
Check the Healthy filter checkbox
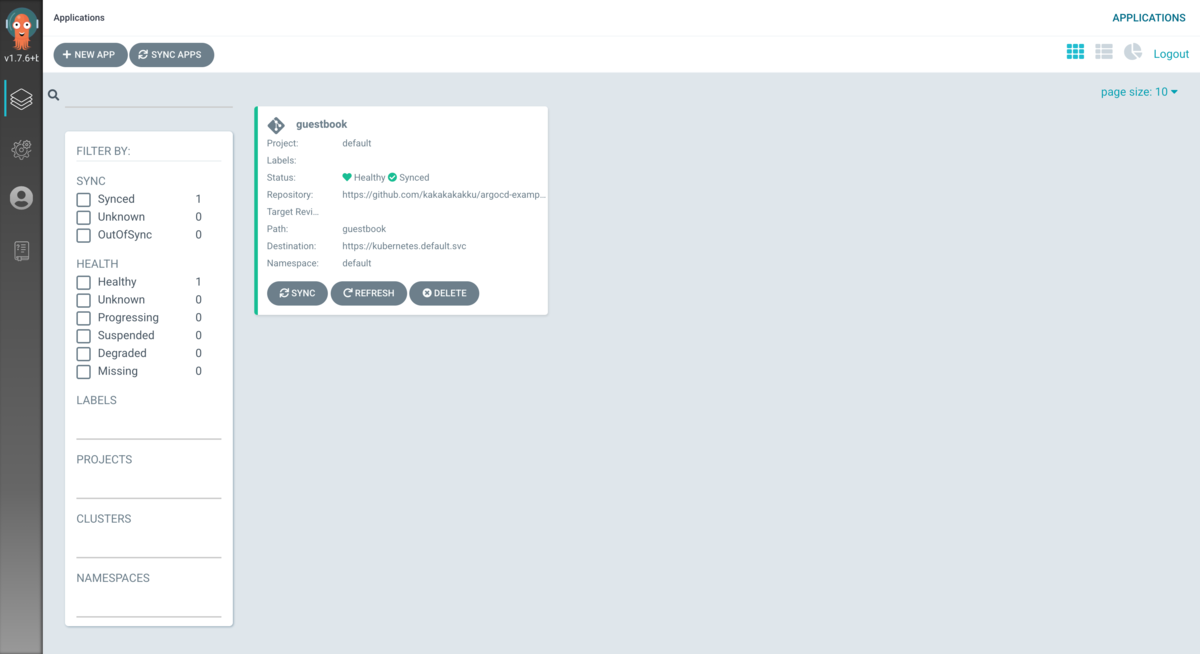click(x=84, y=283)
